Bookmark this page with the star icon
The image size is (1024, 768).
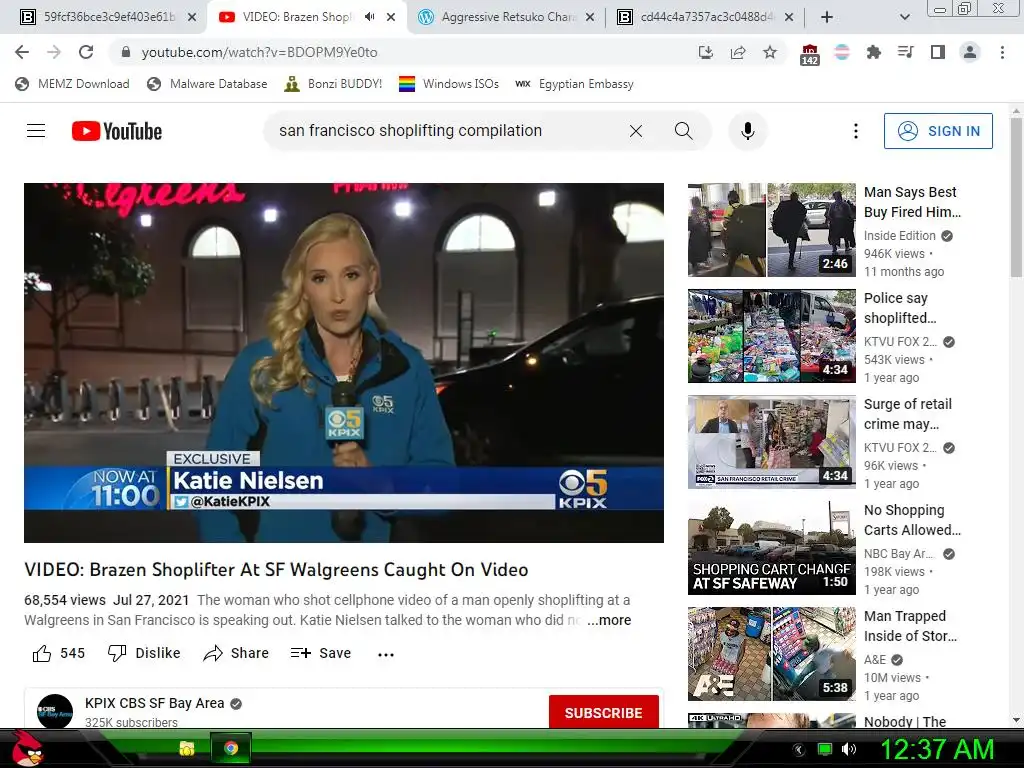pyautogui.click(x=770, y=52)
